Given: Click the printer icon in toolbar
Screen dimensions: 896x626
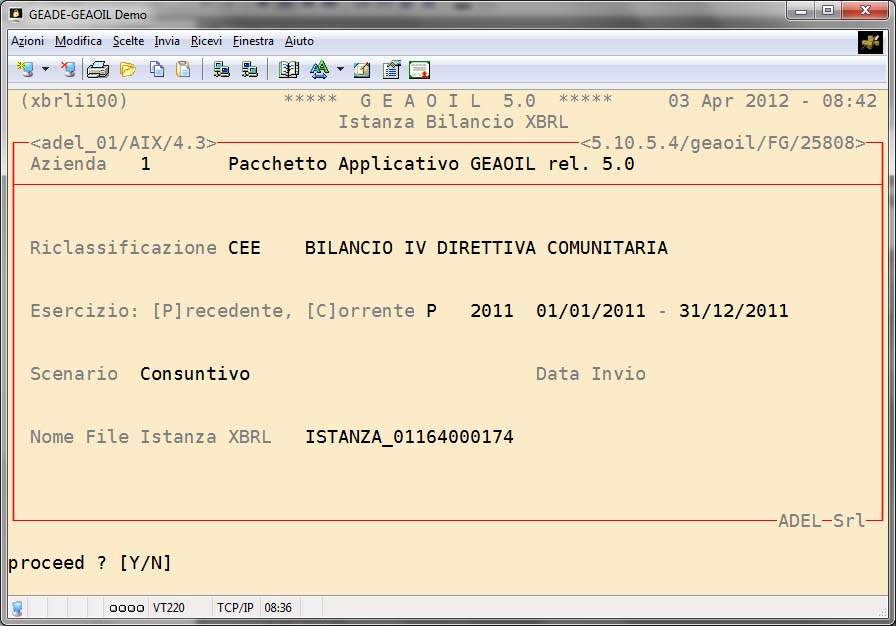Looking at the screenshot, I should click(x=98, y=70).
